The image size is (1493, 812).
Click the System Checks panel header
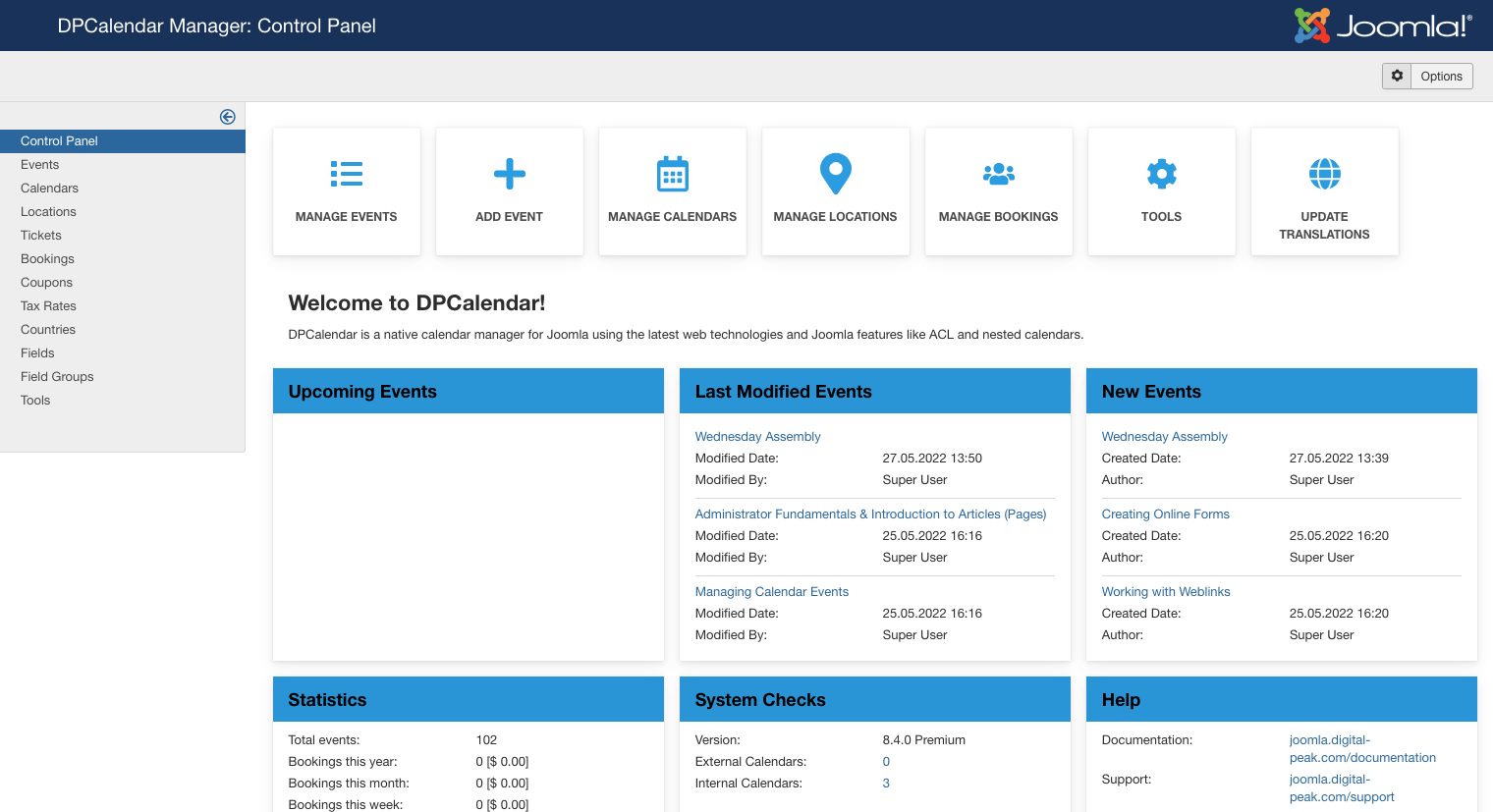pos(875,699)
